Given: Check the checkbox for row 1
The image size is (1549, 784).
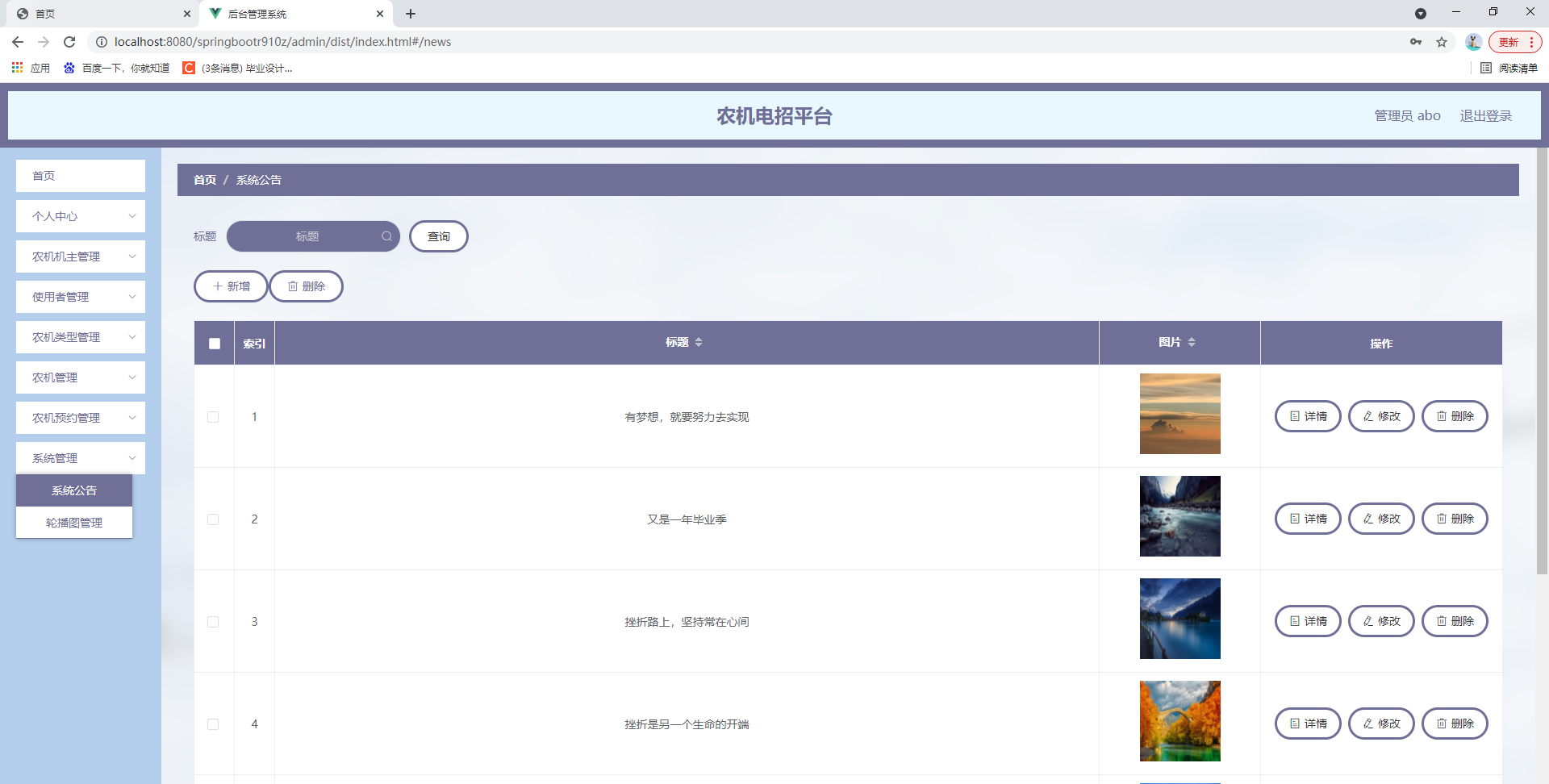Looking at the screenshot, I should 213,417.
